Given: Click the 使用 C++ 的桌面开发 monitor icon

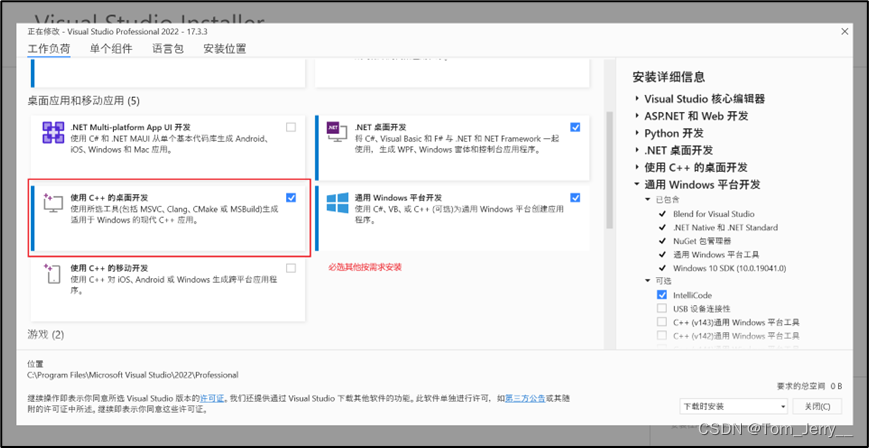Looking at the screenshot, I should coord(54,203).
